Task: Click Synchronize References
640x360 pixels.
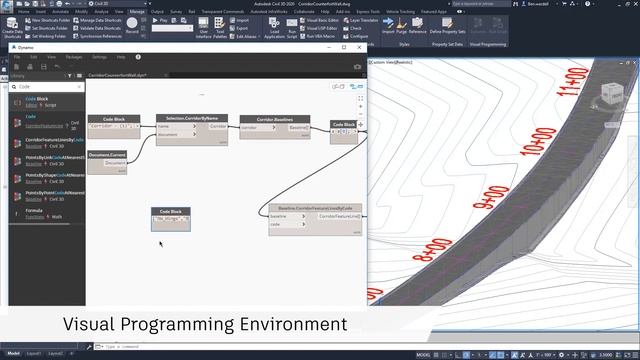Action: [97, 36]
